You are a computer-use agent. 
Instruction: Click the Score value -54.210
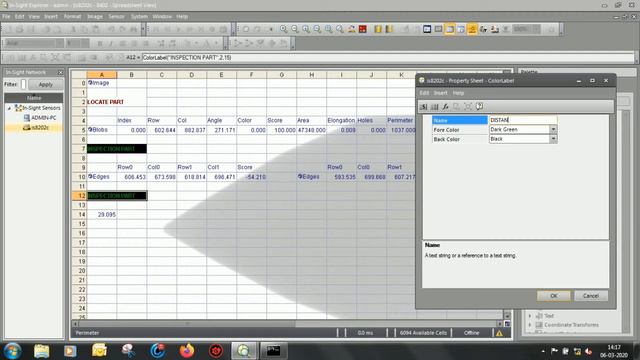coord(251,177)
